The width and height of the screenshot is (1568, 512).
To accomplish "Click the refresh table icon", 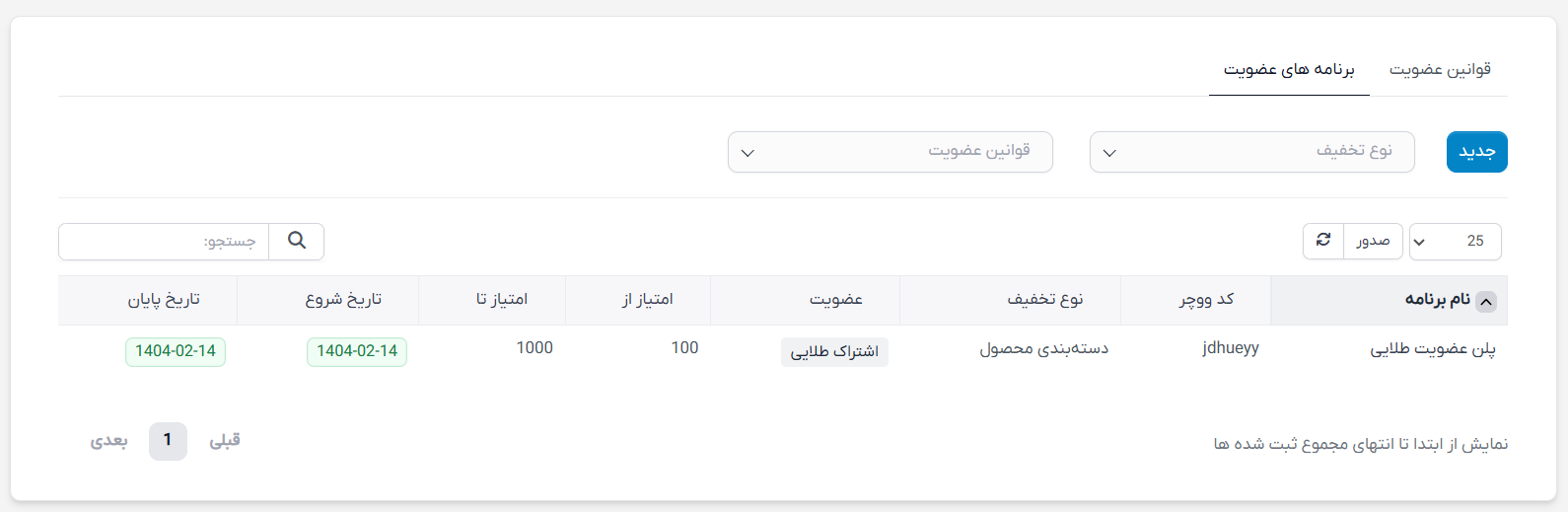I will (x=1323, y=241).
